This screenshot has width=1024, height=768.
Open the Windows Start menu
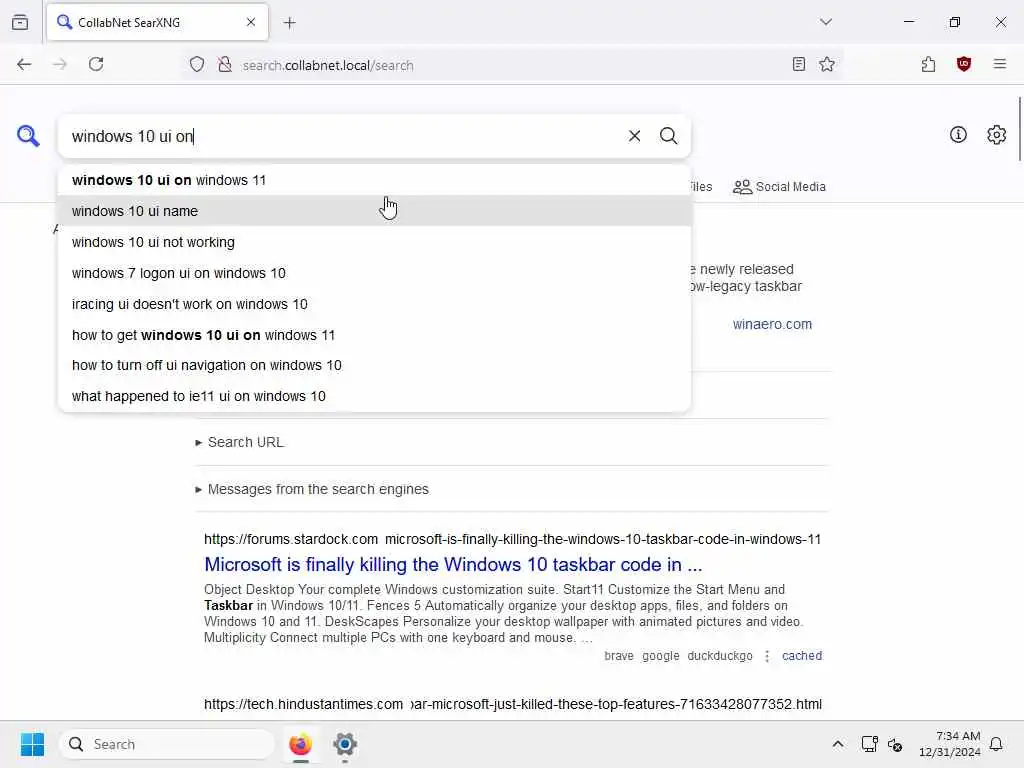32,744
